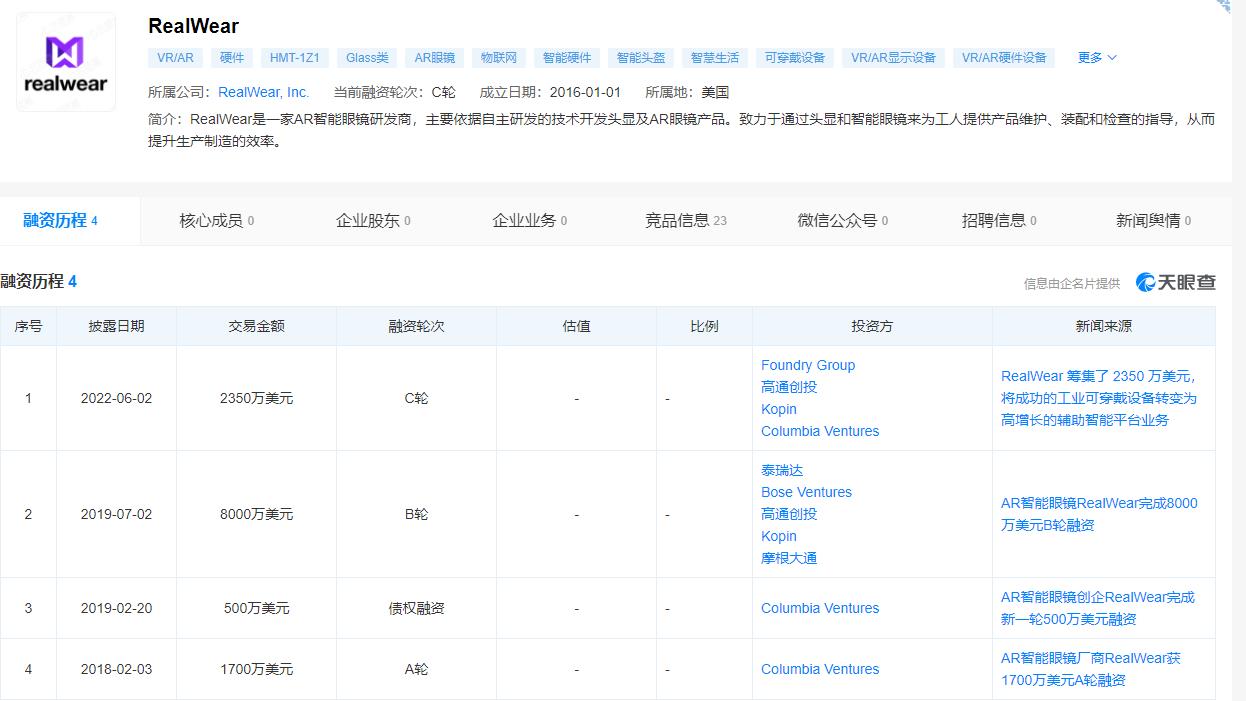Switch to the 核心成员 tab
Image resolution: width=1246 pixels, height=701 pixels.
click(x=217, y=221)
